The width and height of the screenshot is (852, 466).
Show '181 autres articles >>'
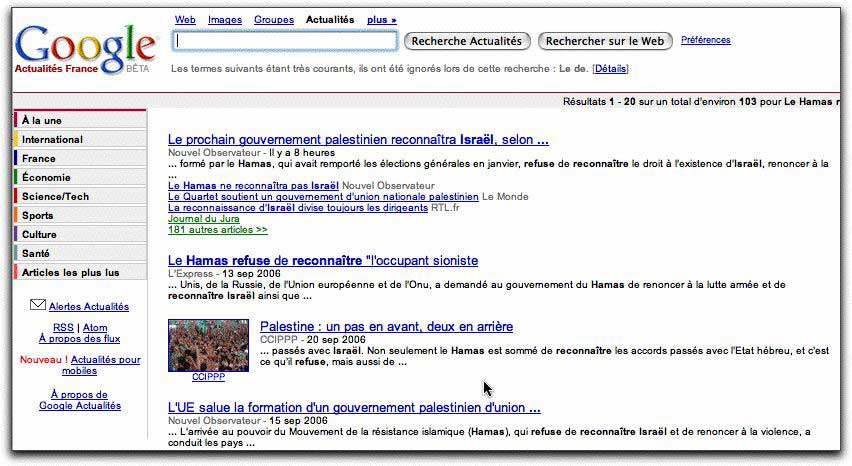point(218,230)
